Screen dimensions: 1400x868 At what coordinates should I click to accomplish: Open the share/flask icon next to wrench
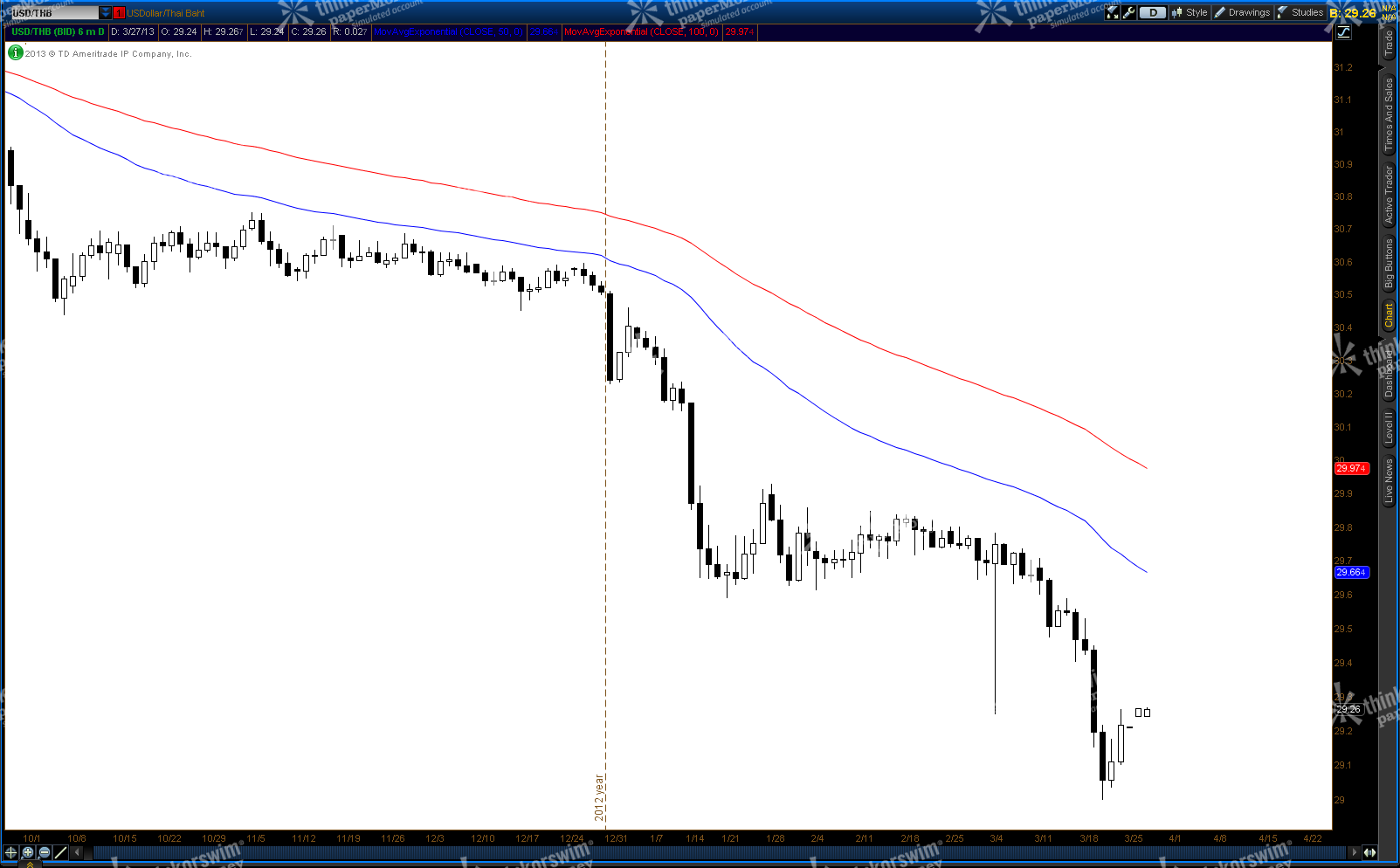1112,12
